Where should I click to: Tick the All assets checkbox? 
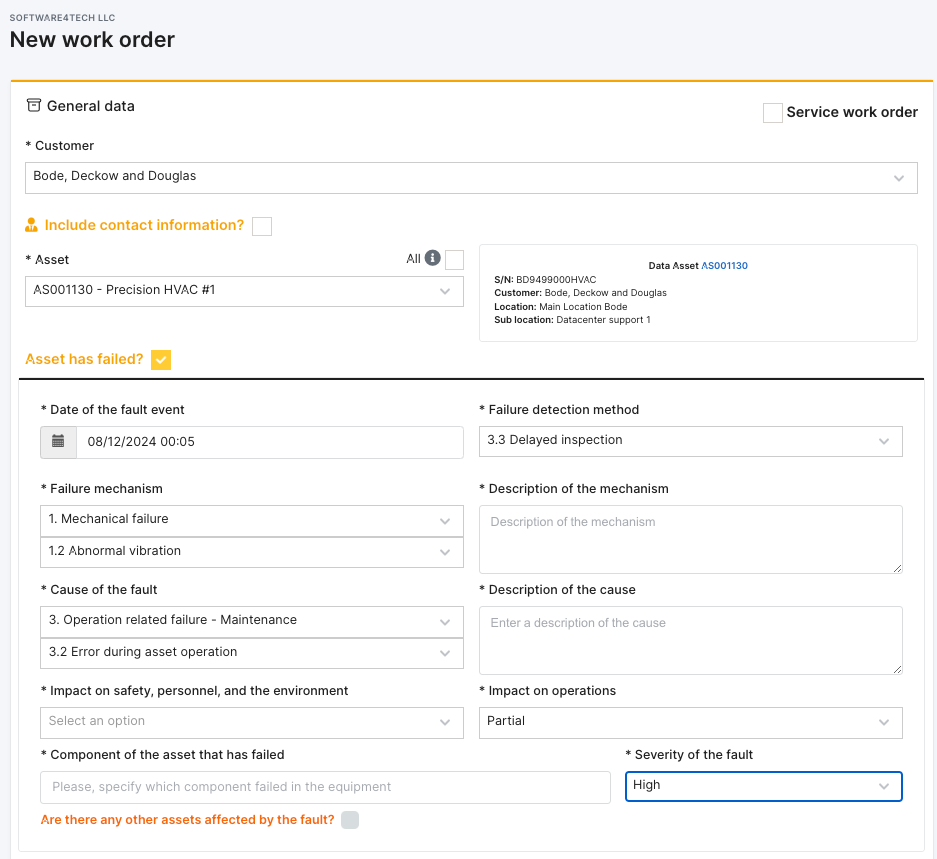tap(454, 260)
